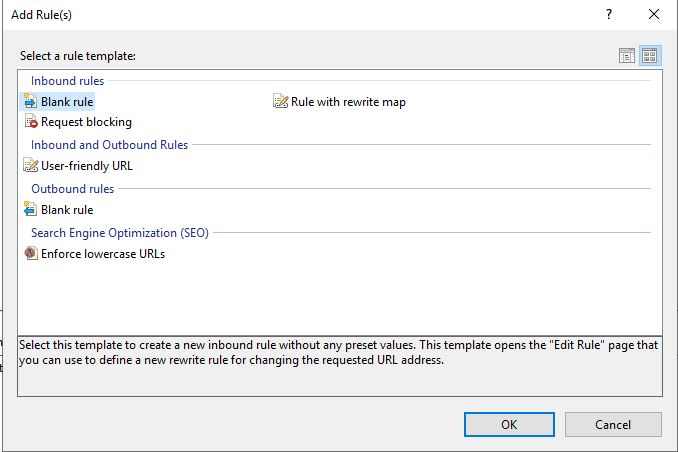Screen dimensions: 678x452
Task: Collapse the 'Inbound and Outbound Rules' group
Action: 109,145
